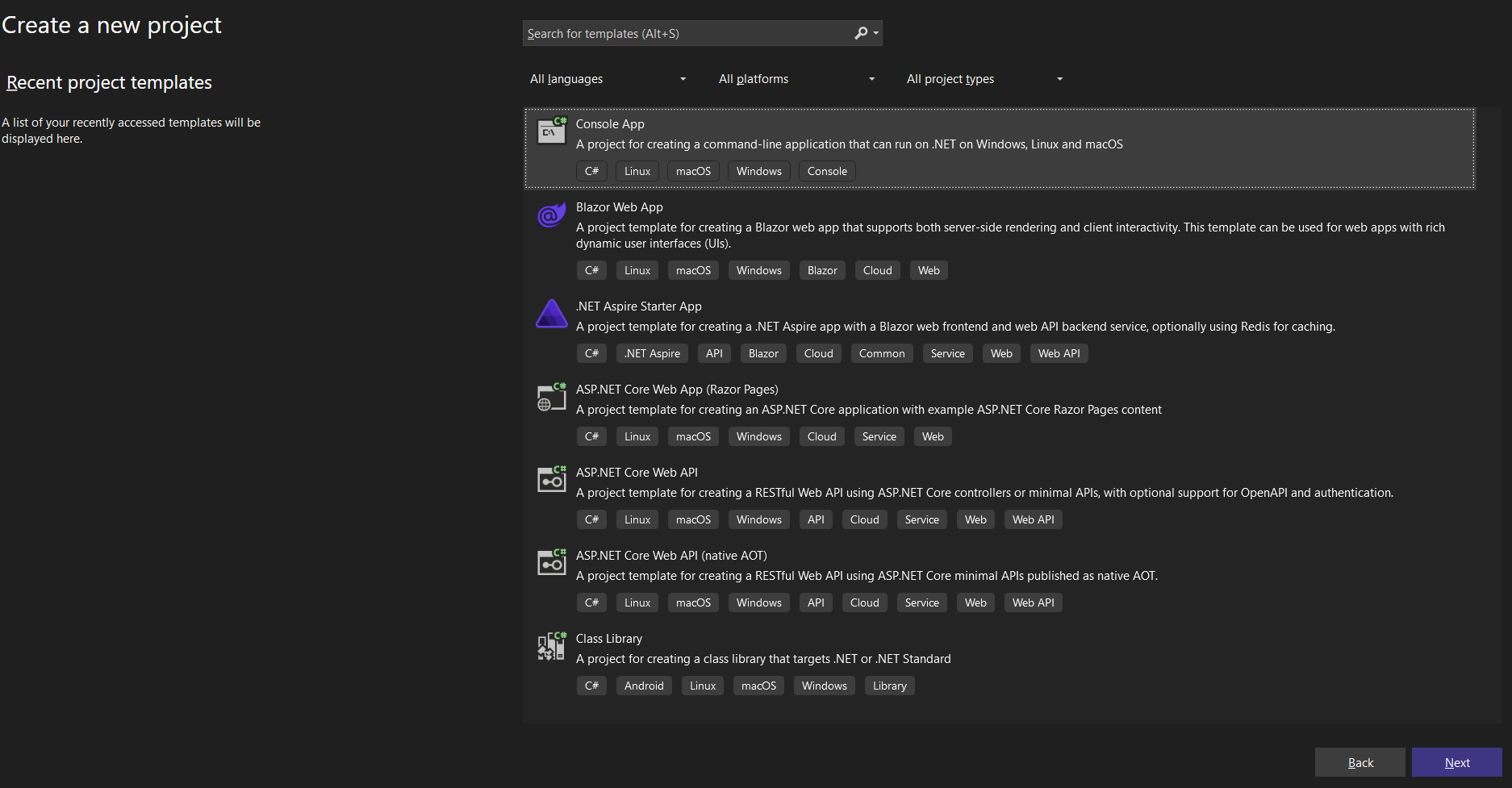Open the All platforms dropdown
The height and width of the screenshot is (788, 1512).
pyautogui.click(x=796, y=79)
